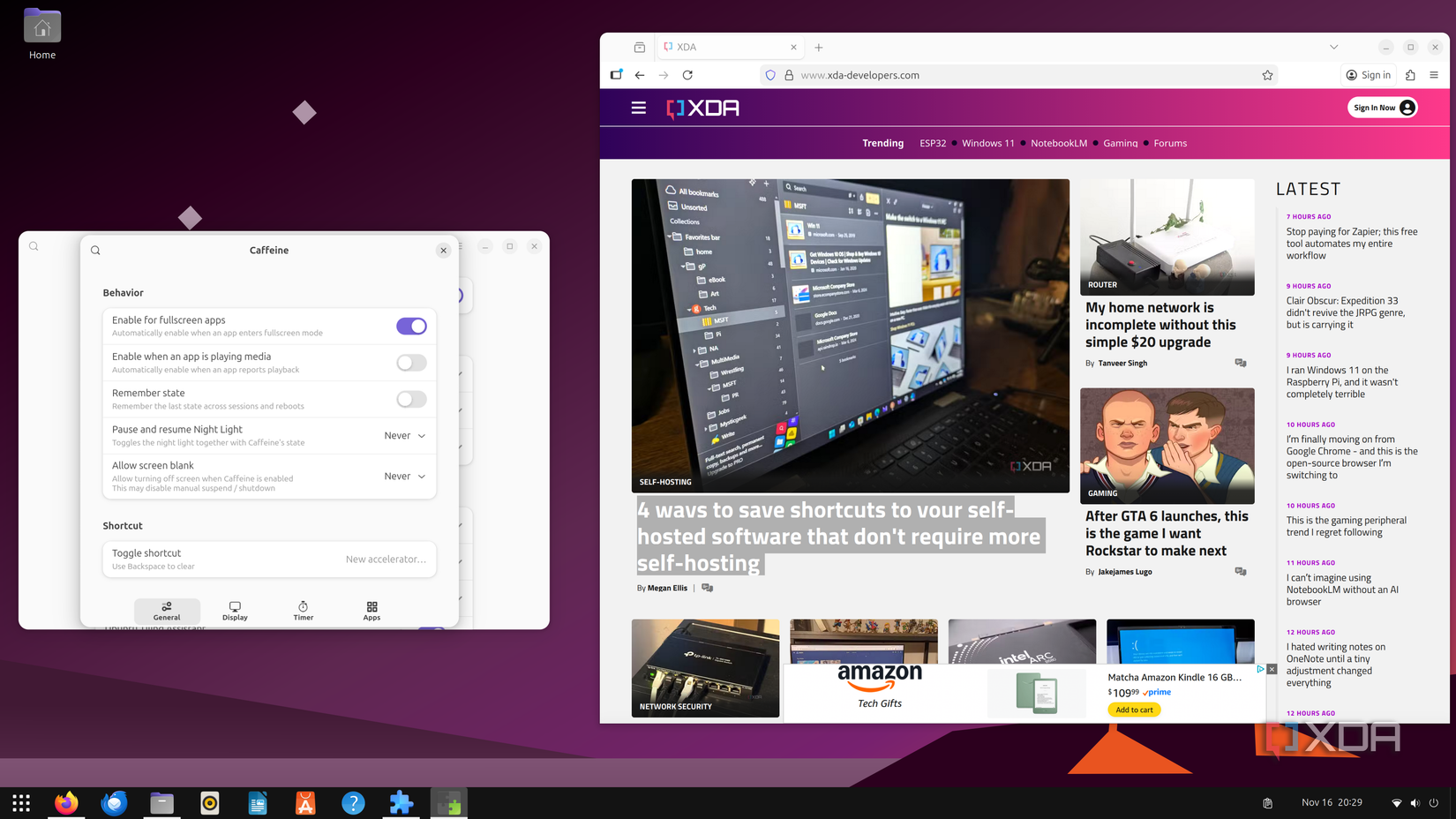Screen dimensions: 1456x819
Task: Reload the XDA page
Action: 687,75
